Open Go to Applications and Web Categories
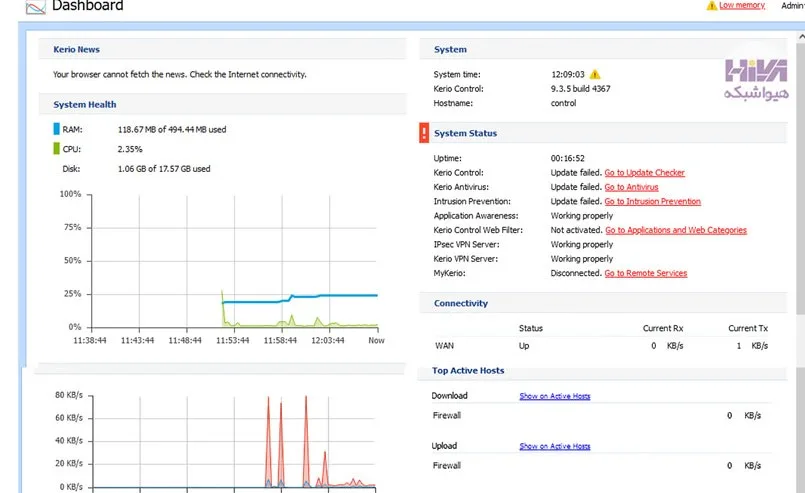Screen dimensions: 805x493 click(x=676, y=230)
